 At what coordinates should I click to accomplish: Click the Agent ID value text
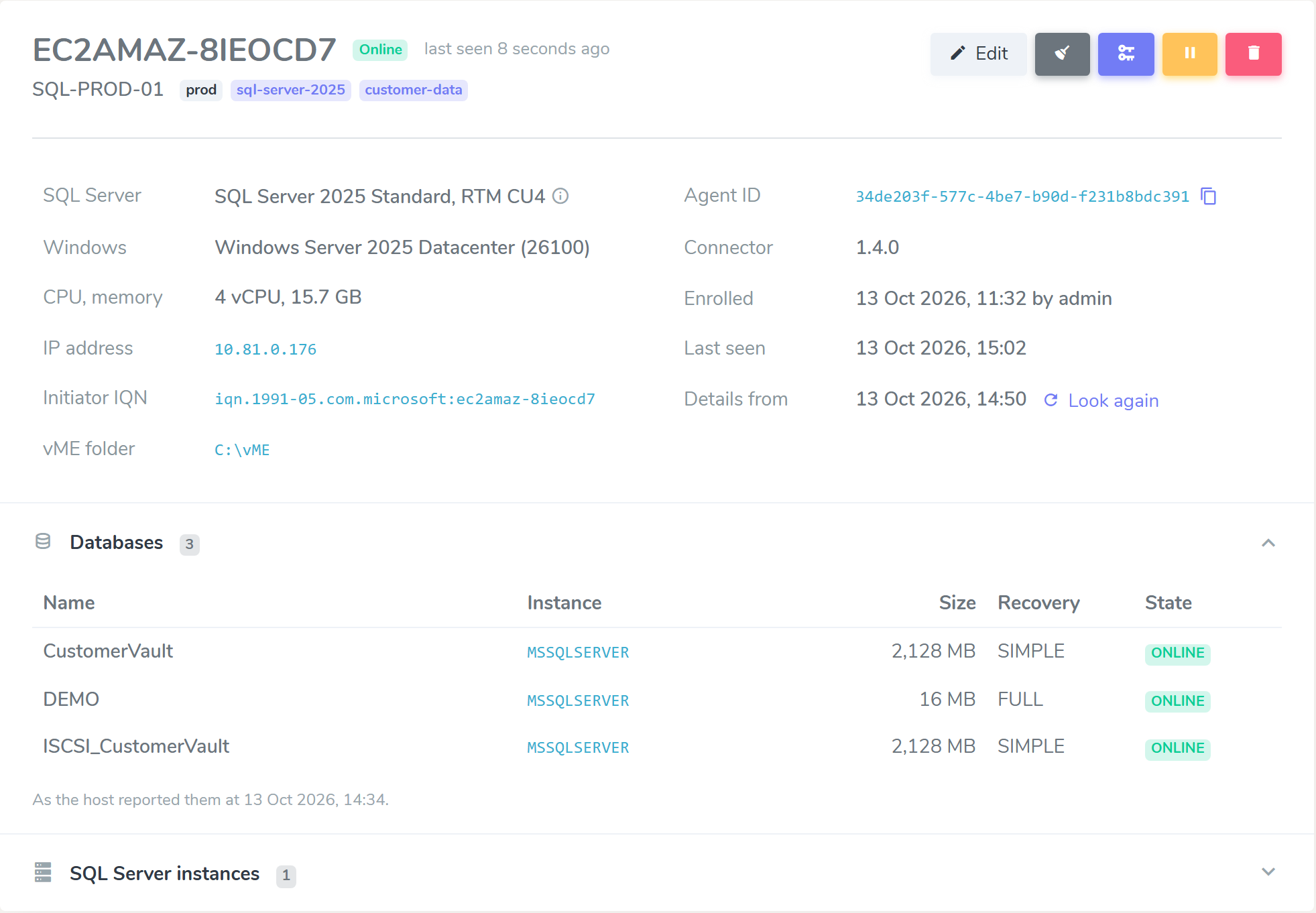pos(1022,196)
